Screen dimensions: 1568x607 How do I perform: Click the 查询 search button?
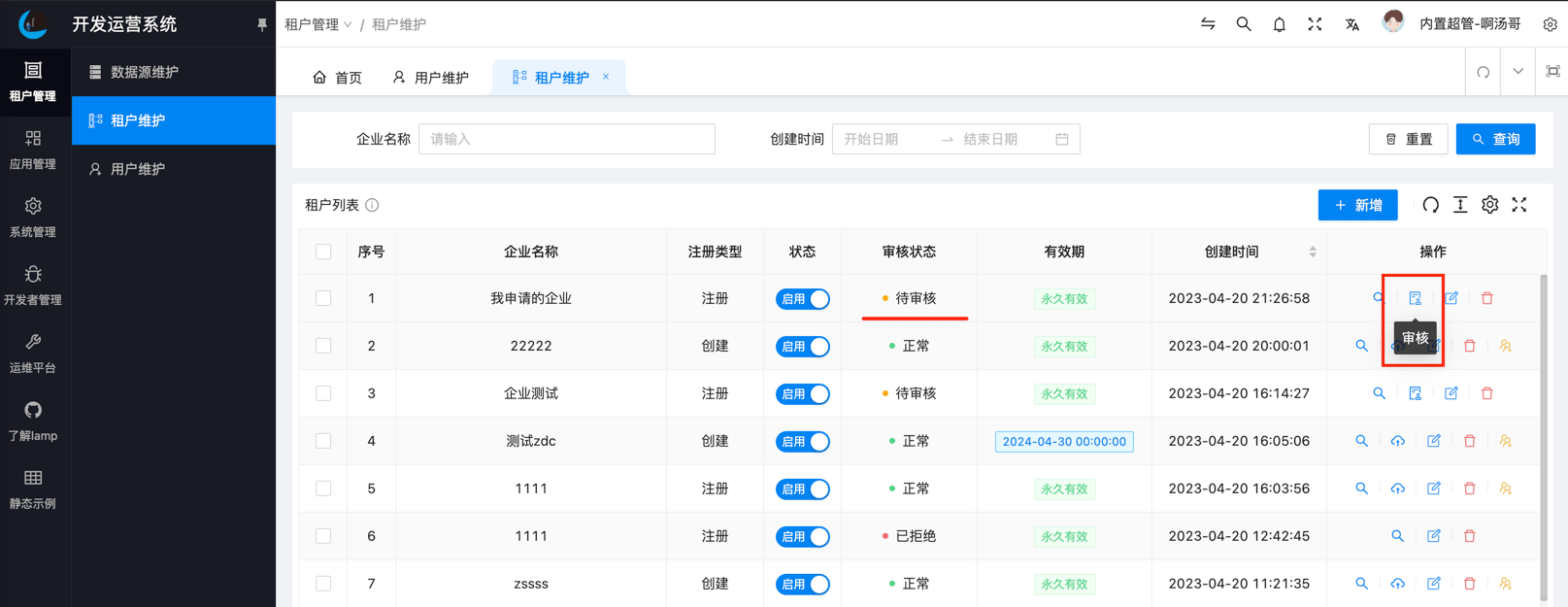click(1495, 139)
